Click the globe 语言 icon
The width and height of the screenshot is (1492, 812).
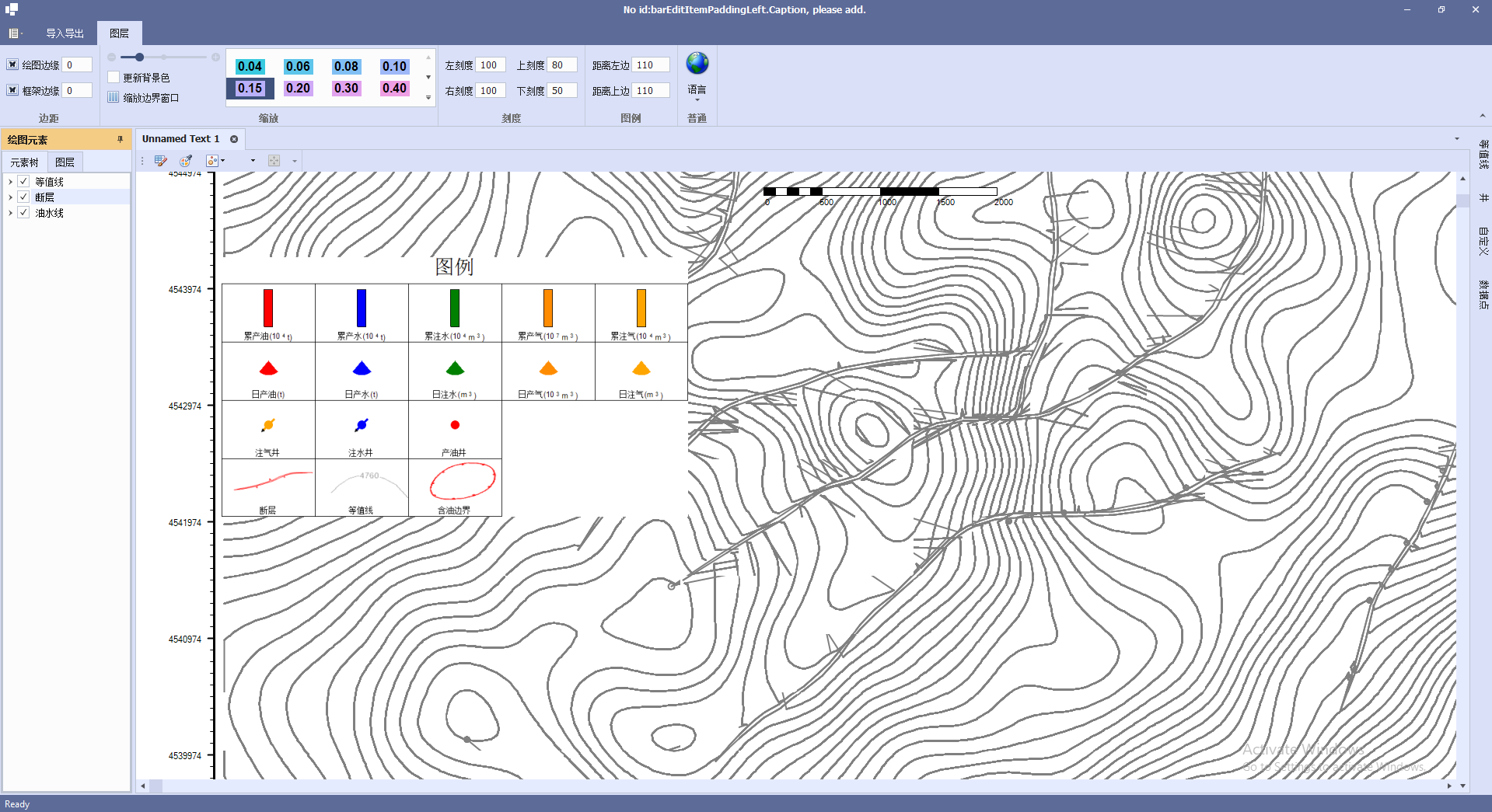tap(697, 63)
